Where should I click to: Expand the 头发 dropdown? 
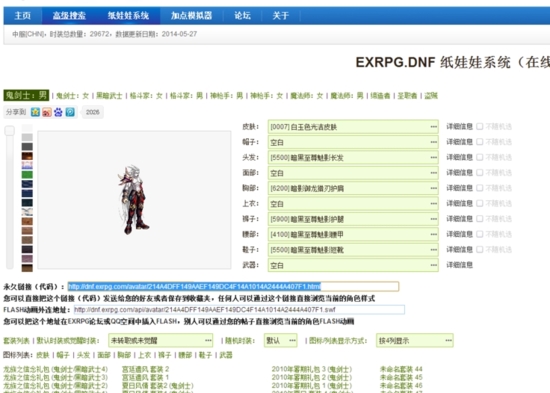tap(353, 158)
